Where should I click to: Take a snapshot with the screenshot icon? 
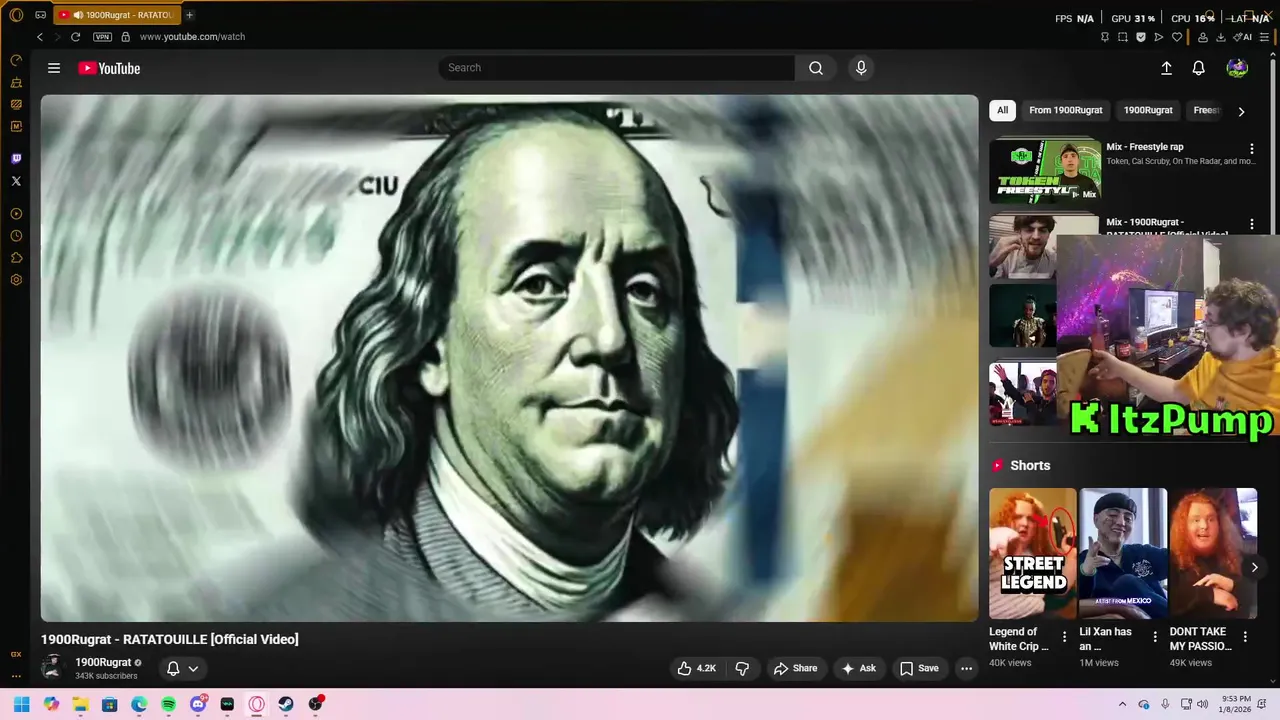[1123, 37]
